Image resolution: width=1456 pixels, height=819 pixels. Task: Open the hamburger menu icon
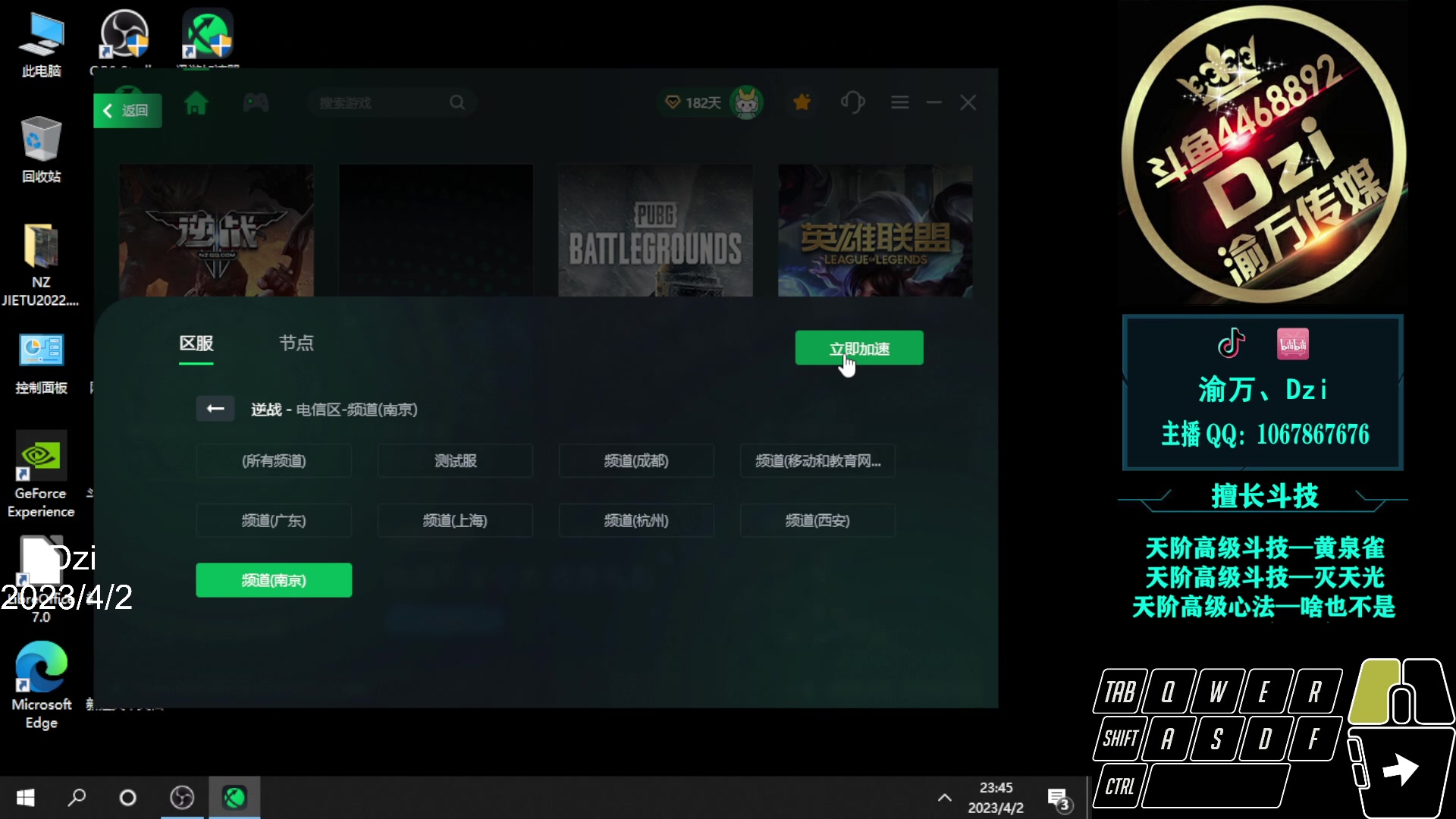(900, 102)
